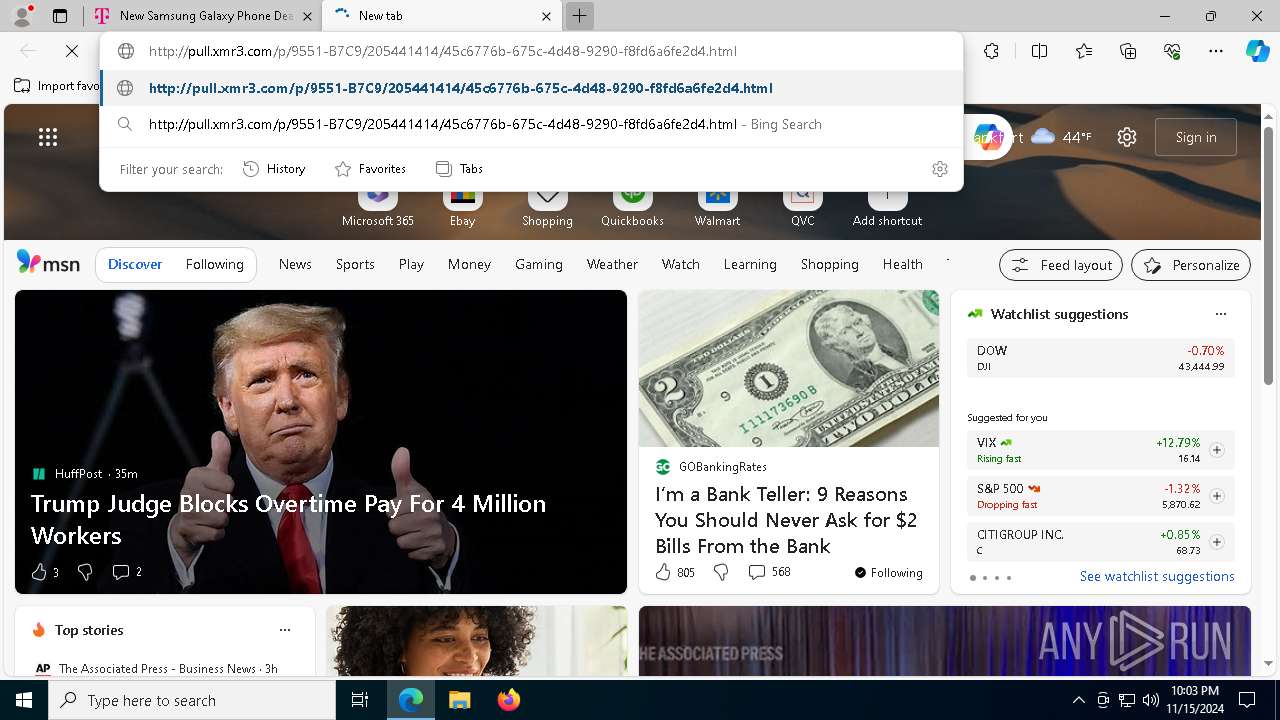The width and height of the screenshot is (1280, 720).
Task: Open the Favorites star toolbar icon
Action: point(1084,51)
